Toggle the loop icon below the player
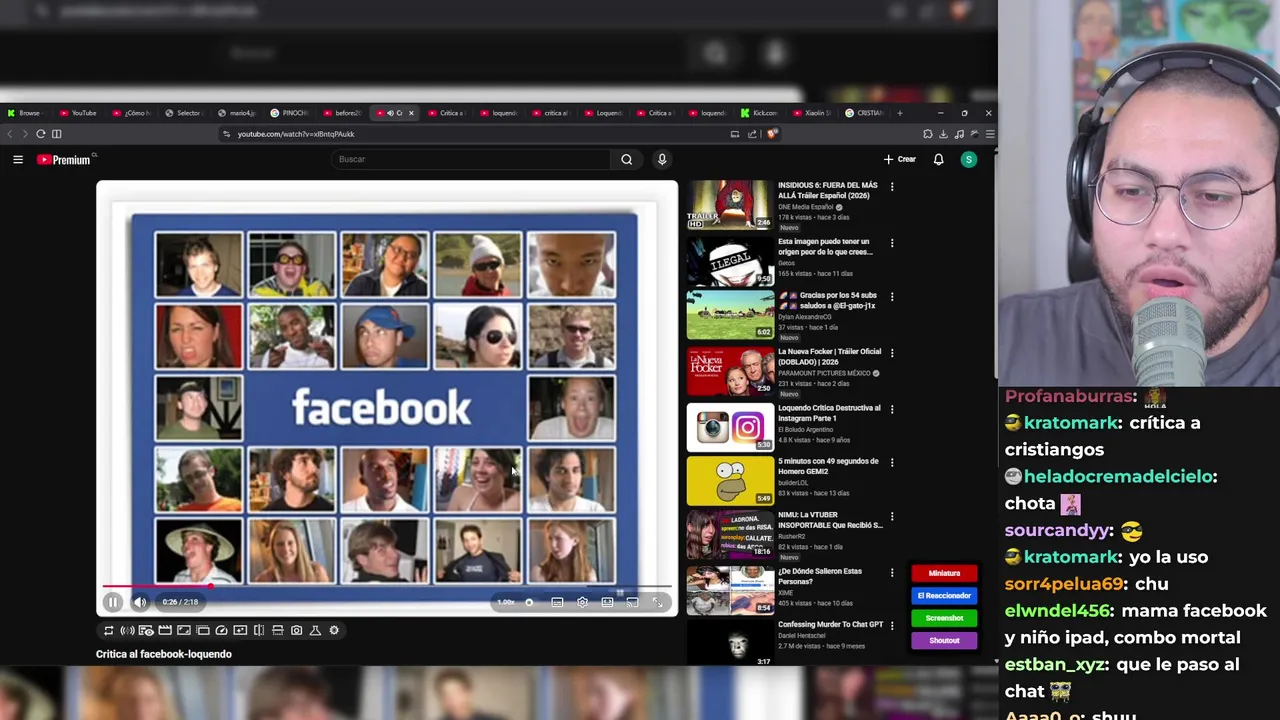The height and width of the screenshot is (720, 1280). [x=108, y=630]
